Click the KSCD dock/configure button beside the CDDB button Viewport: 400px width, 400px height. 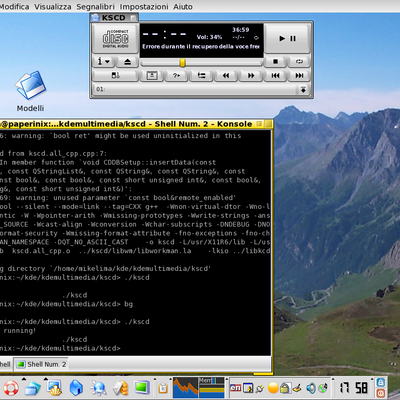pyautogui.click(x=152, y=76)
